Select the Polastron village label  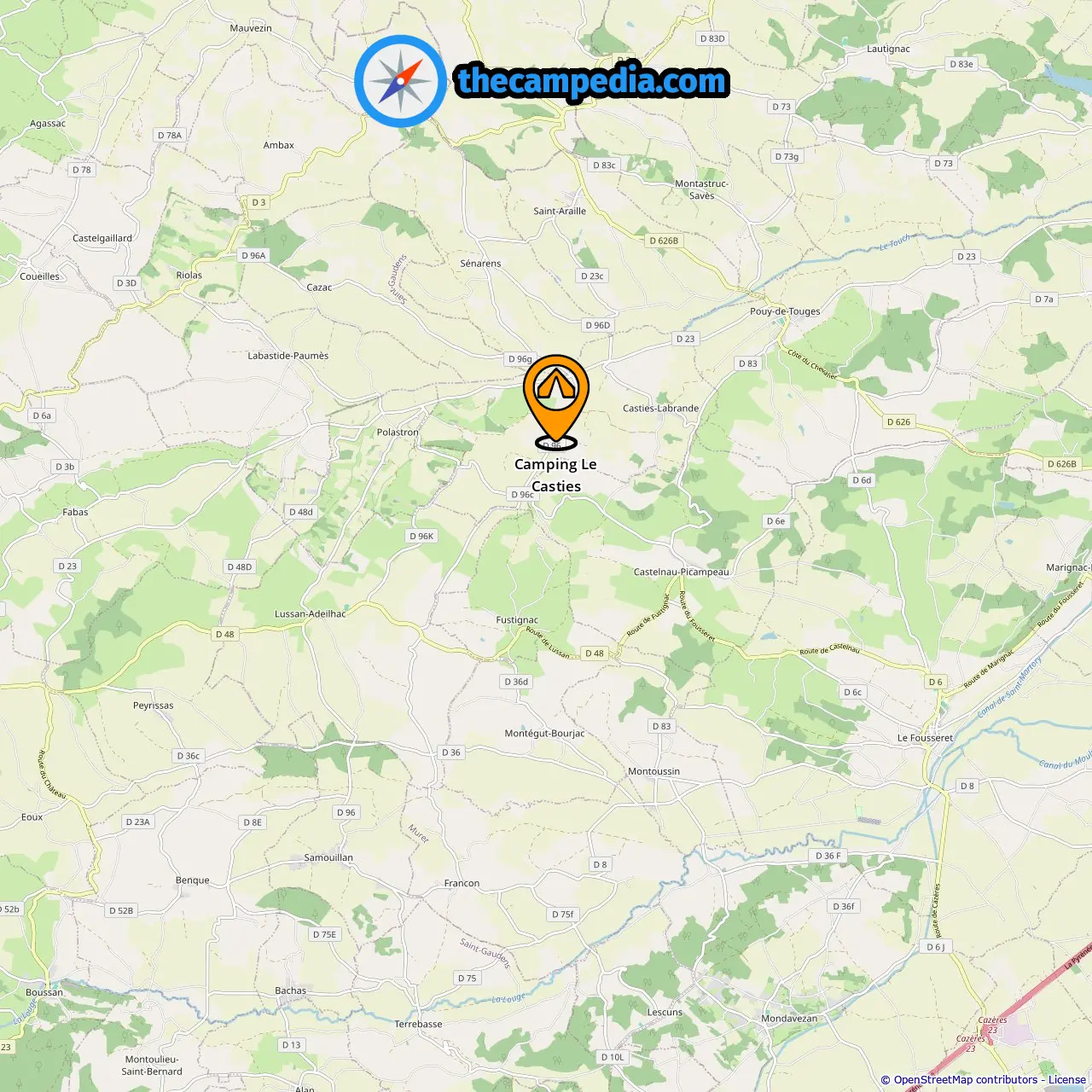398,433
